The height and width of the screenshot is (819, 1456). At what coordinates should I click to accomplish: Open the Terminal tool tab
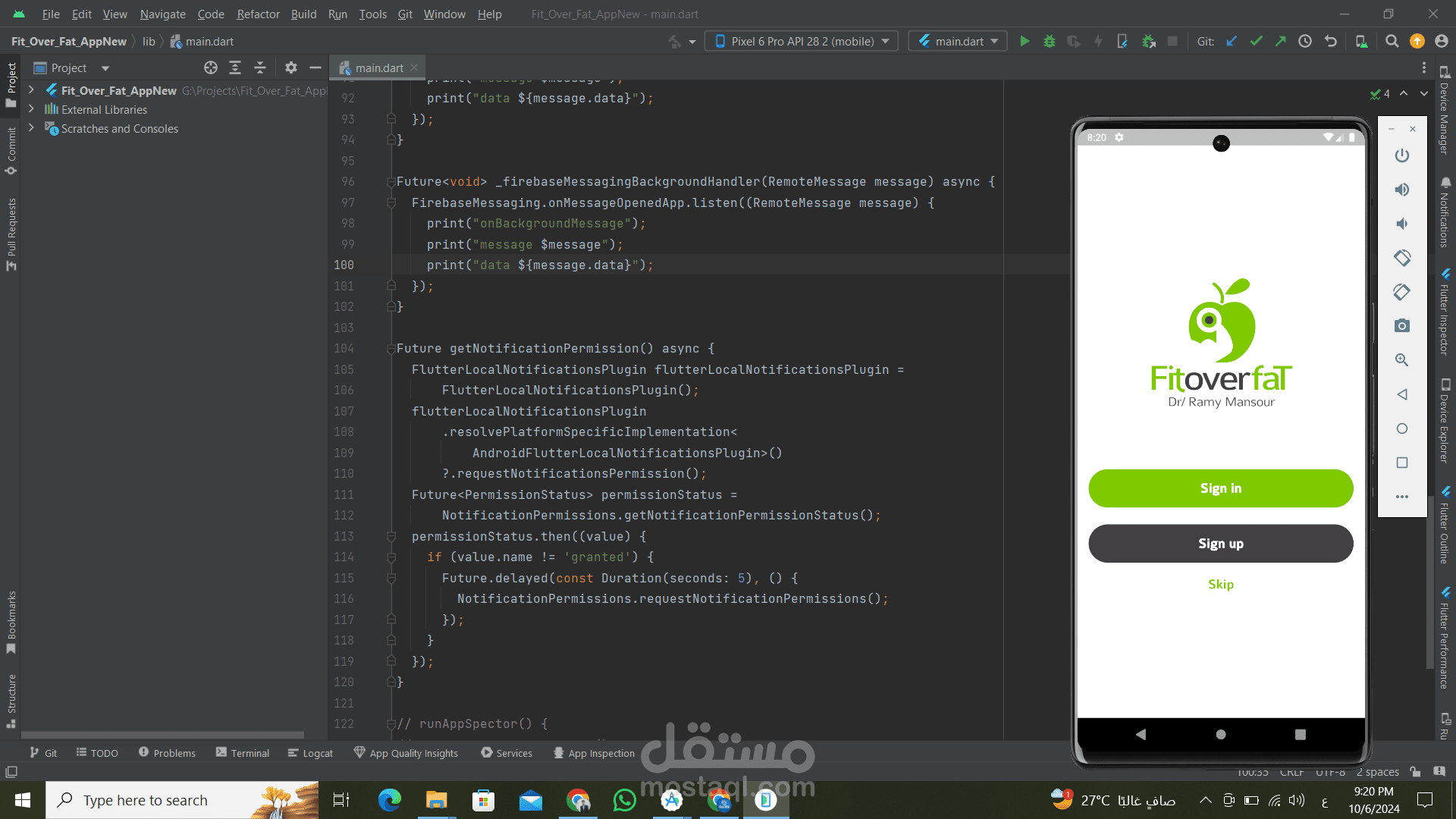[x=243, y=753]
